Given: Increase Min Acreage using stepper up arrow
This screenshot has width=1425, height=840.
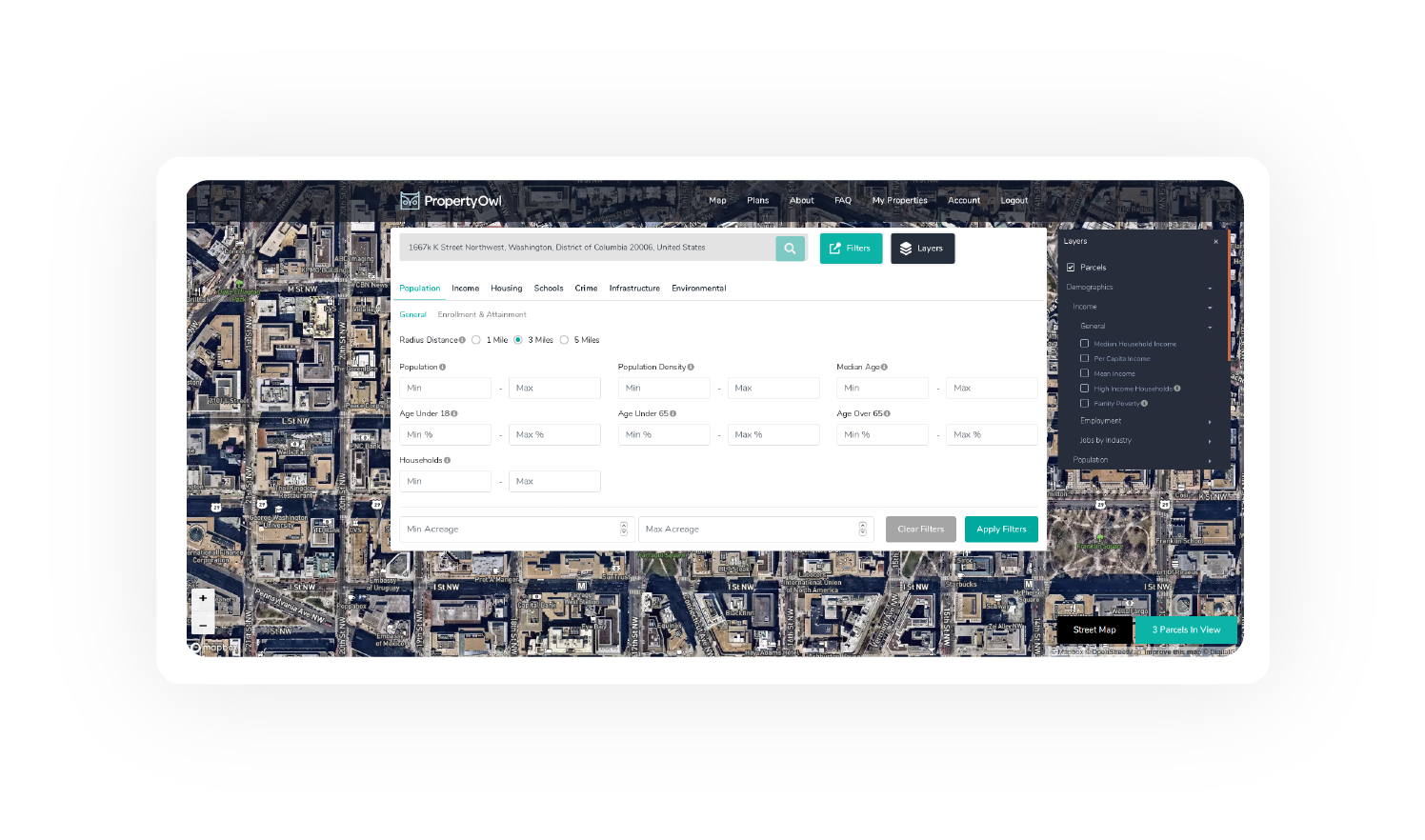Looking at the screenshot, I should click(x=624, y=525).
